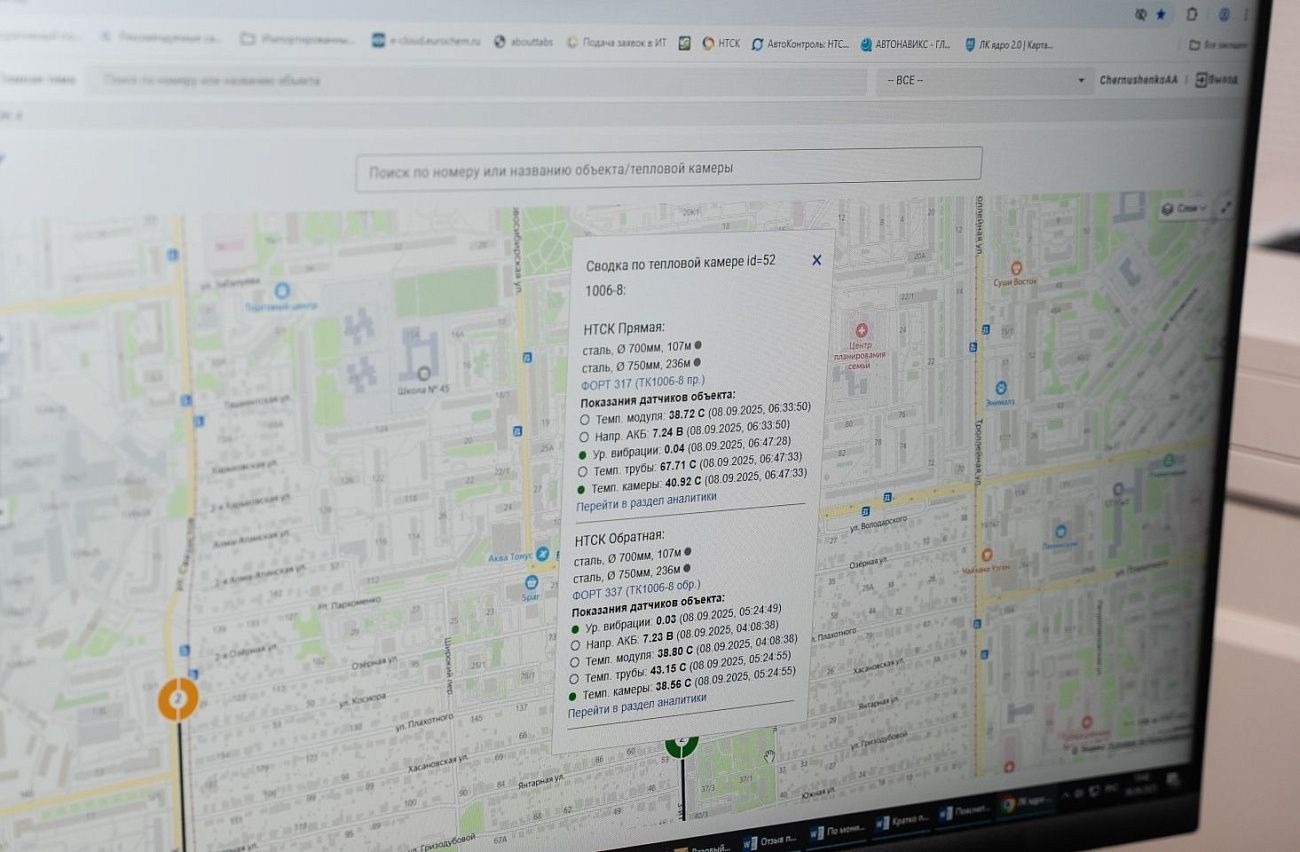Click the Chrome icon in the taskbar
The height and width of the screenshot is (852, 1300).
point(1009,803)
